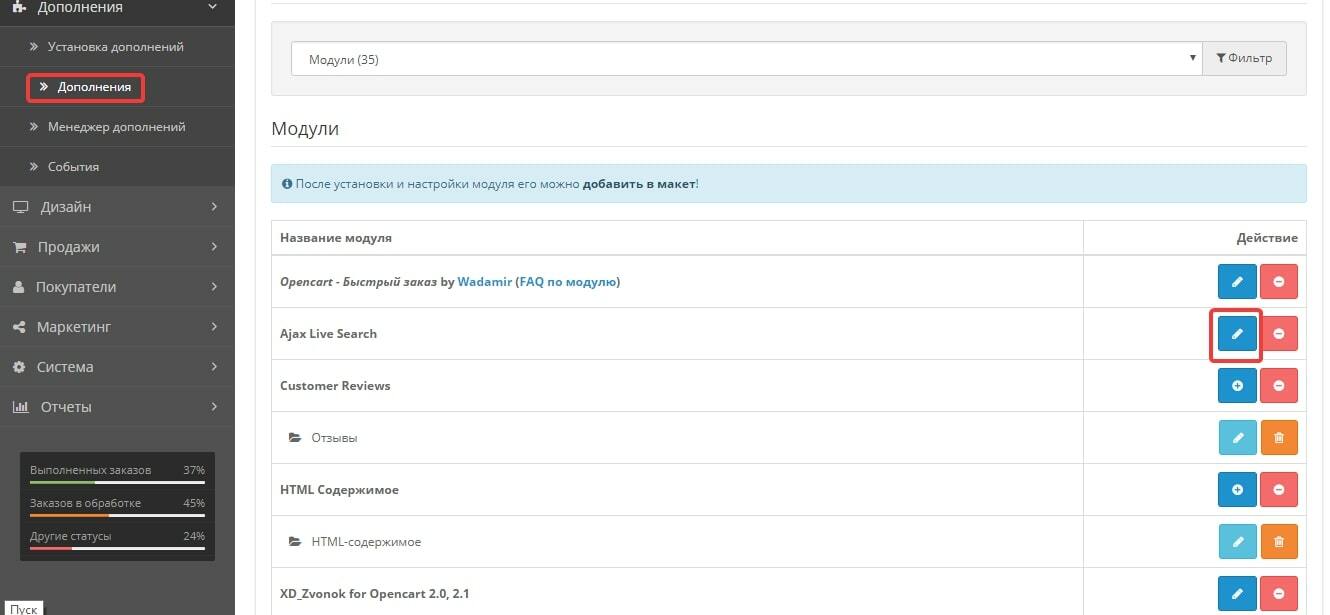The height and width of the screenshot is (615, 1330).
Task: Edit the HTML-содержимое submodule
Action: coord(1237,542)
